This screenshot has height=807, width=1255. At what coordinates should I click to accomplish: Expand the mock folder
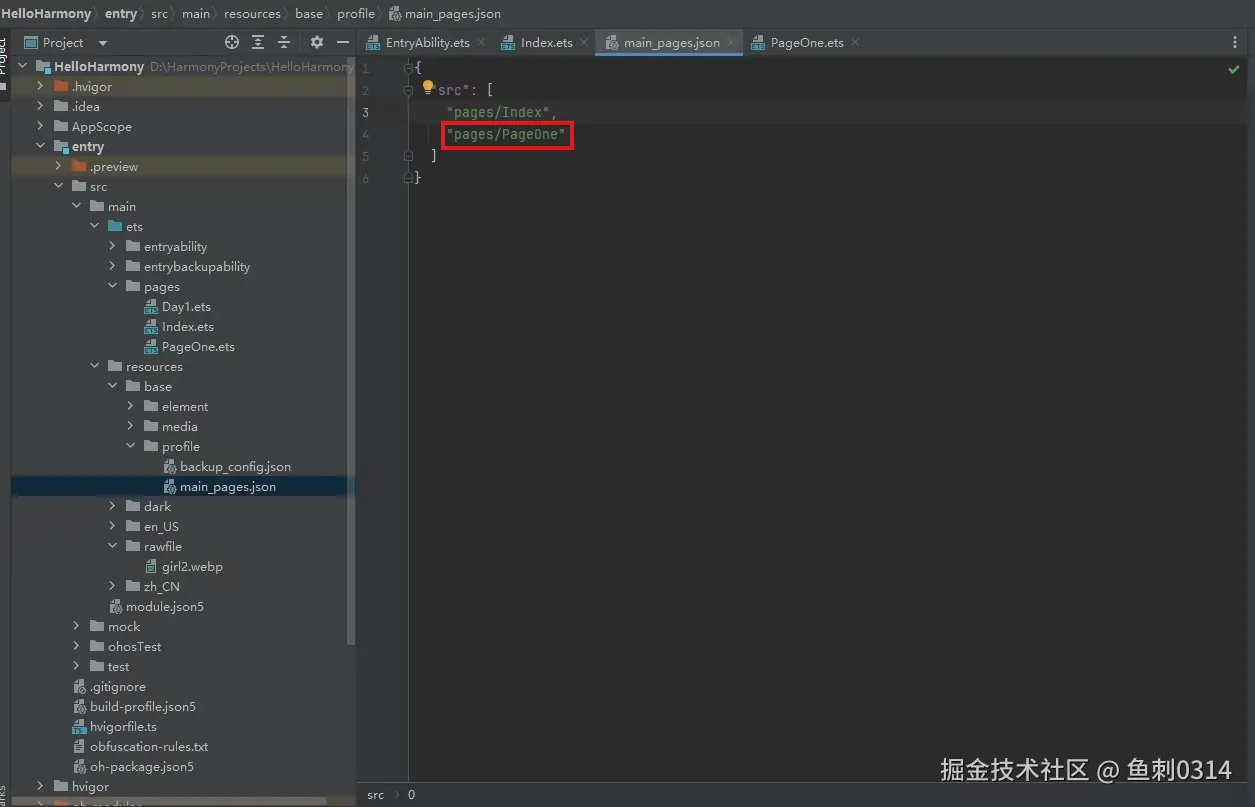coord(76,627)
